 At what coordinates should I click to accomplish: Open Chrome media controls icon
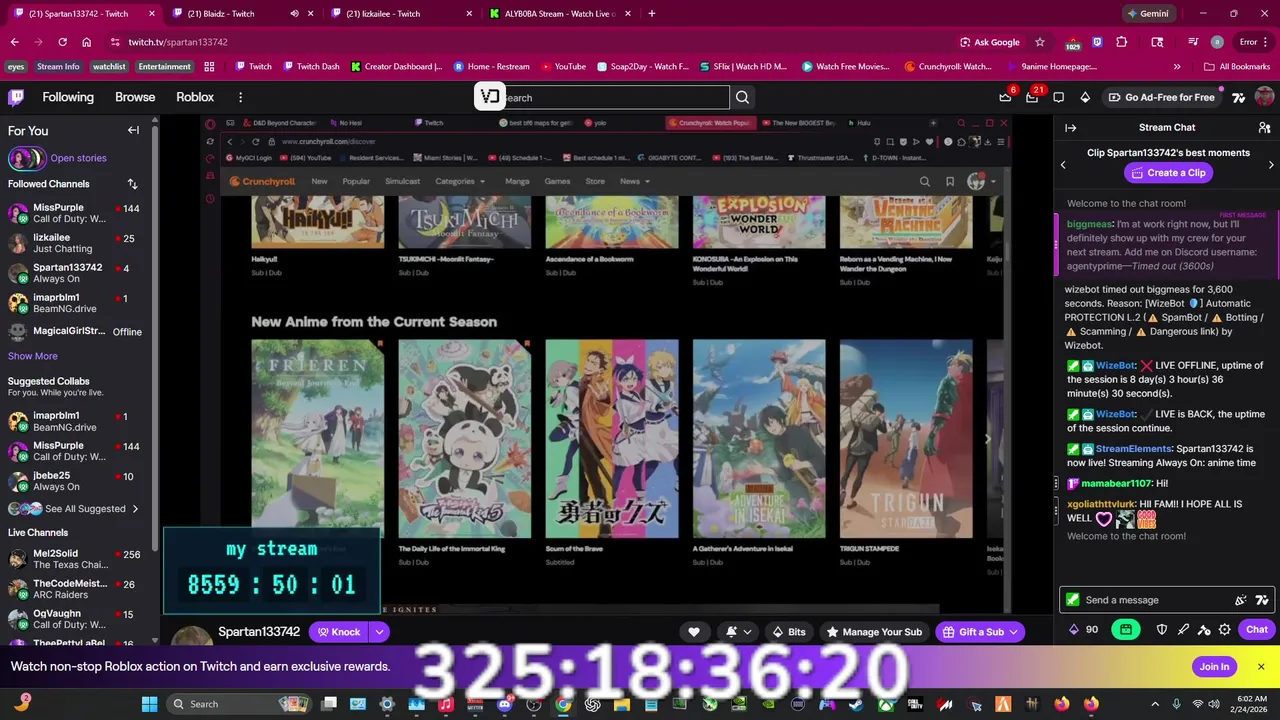click(x=1193, y=42)
